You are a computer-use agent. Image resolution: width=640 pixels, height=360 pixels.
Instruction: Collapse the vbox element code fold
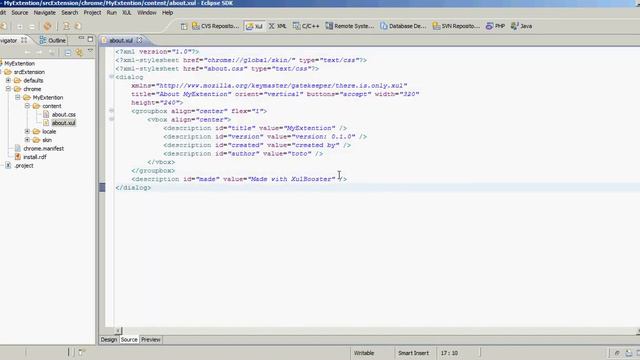[111, 119]
